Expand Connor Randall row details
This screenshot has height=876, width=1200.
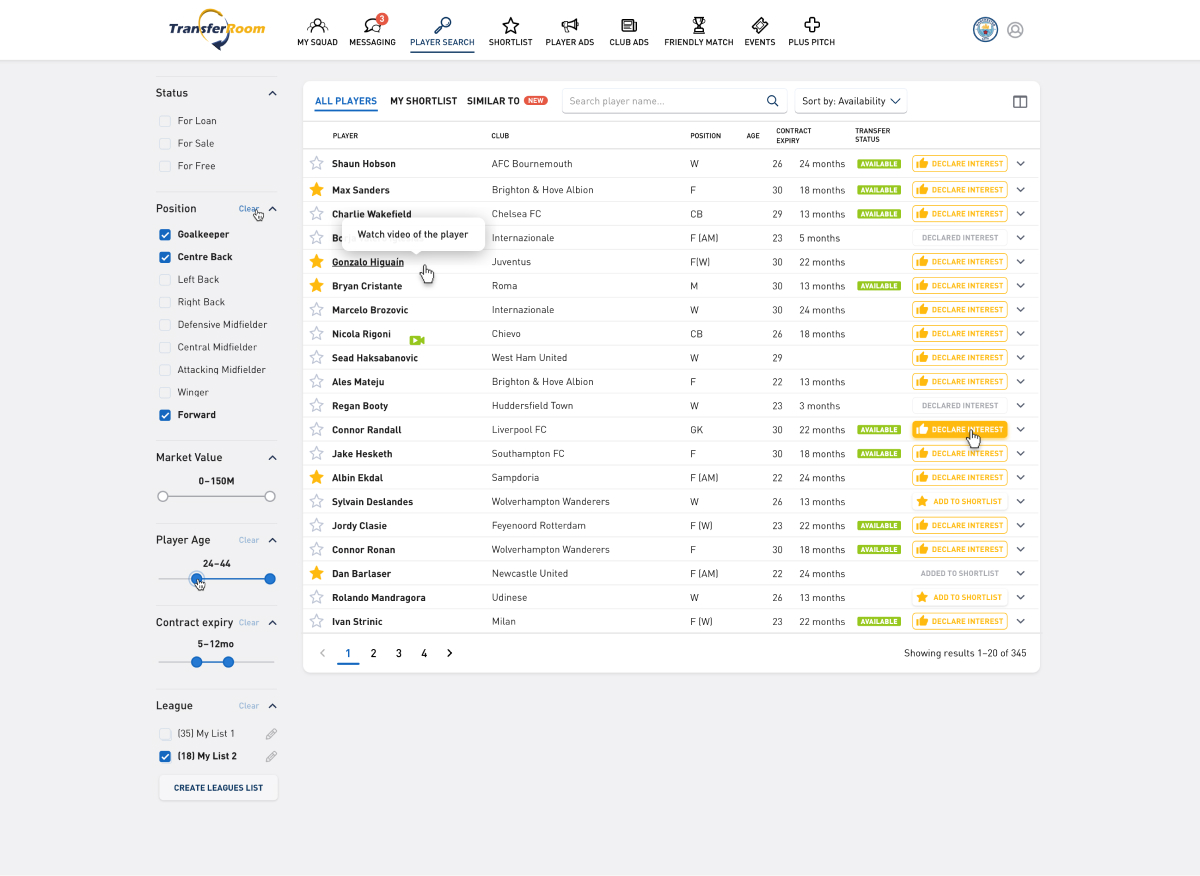[x=1021, y=429]
